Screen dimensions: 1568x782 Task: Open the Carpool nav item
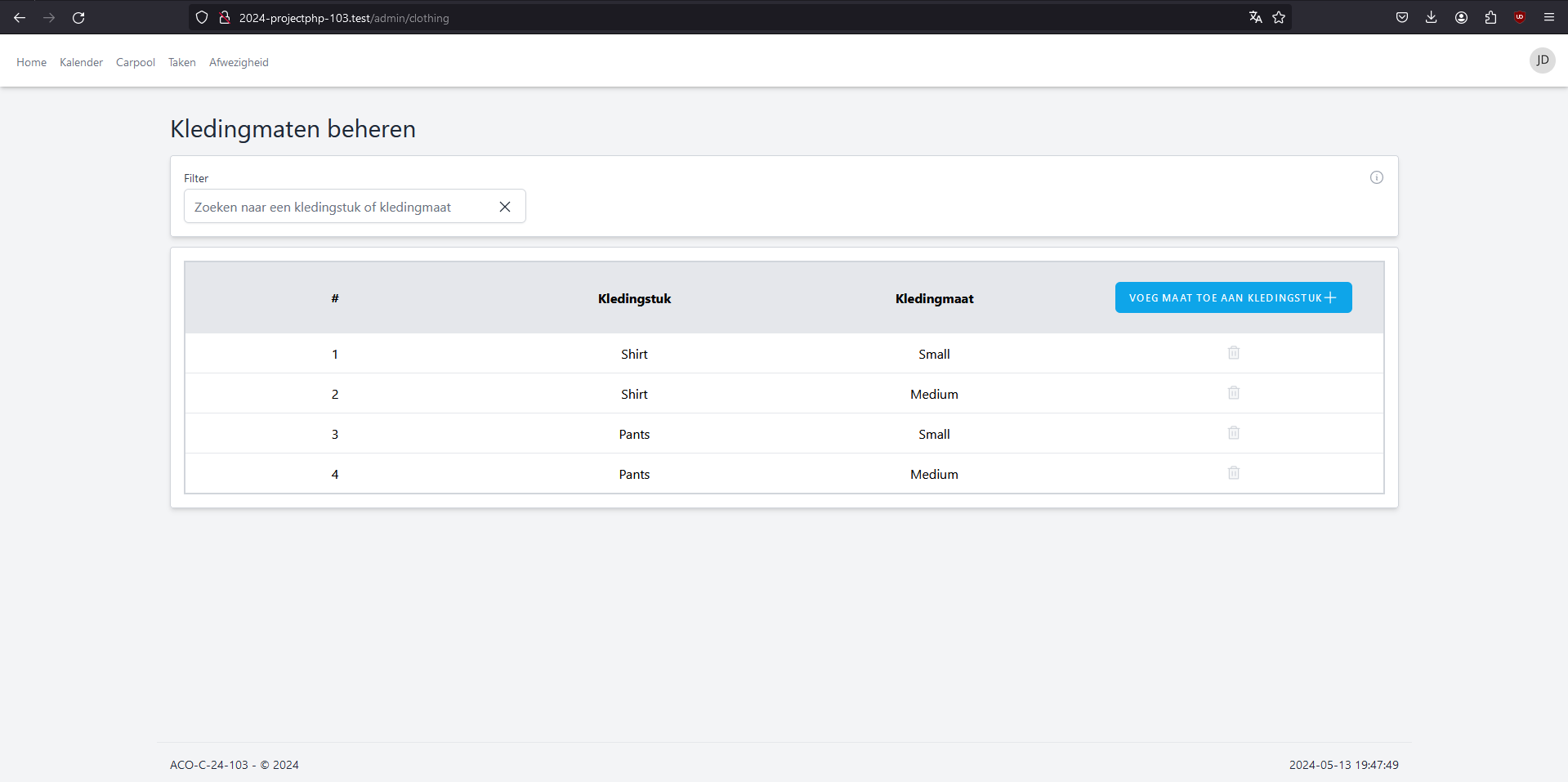(x=135, y=62)
